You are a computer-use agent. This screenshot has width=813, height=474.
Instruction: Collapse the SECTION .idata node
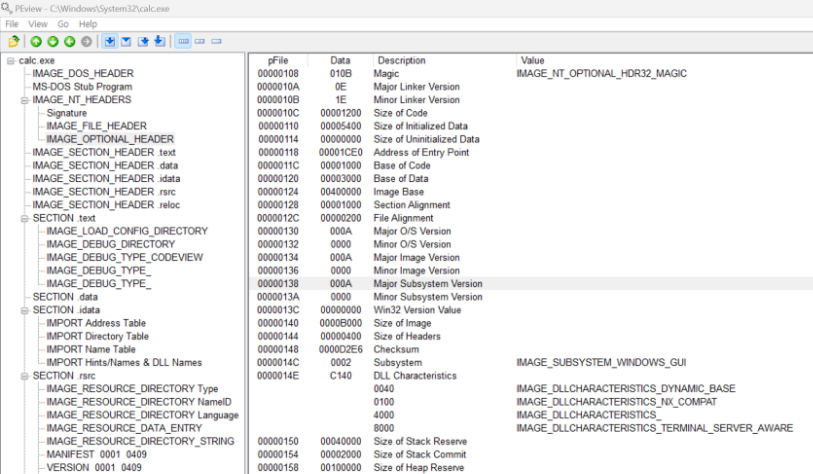pyautogui.click(x=24, y=310)
